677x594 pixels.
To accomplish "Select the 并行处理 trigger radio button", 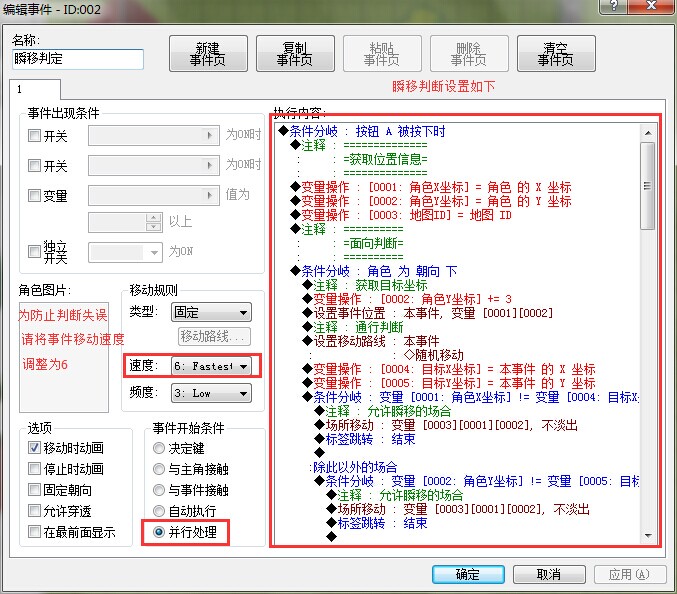I will (159, 532).
